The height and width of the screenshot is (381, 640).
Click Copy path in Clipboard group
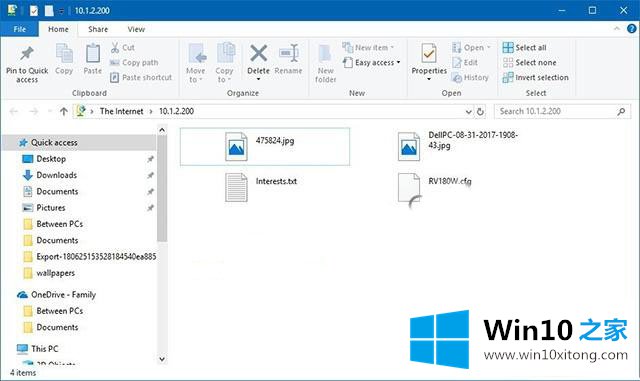point(134,63)
